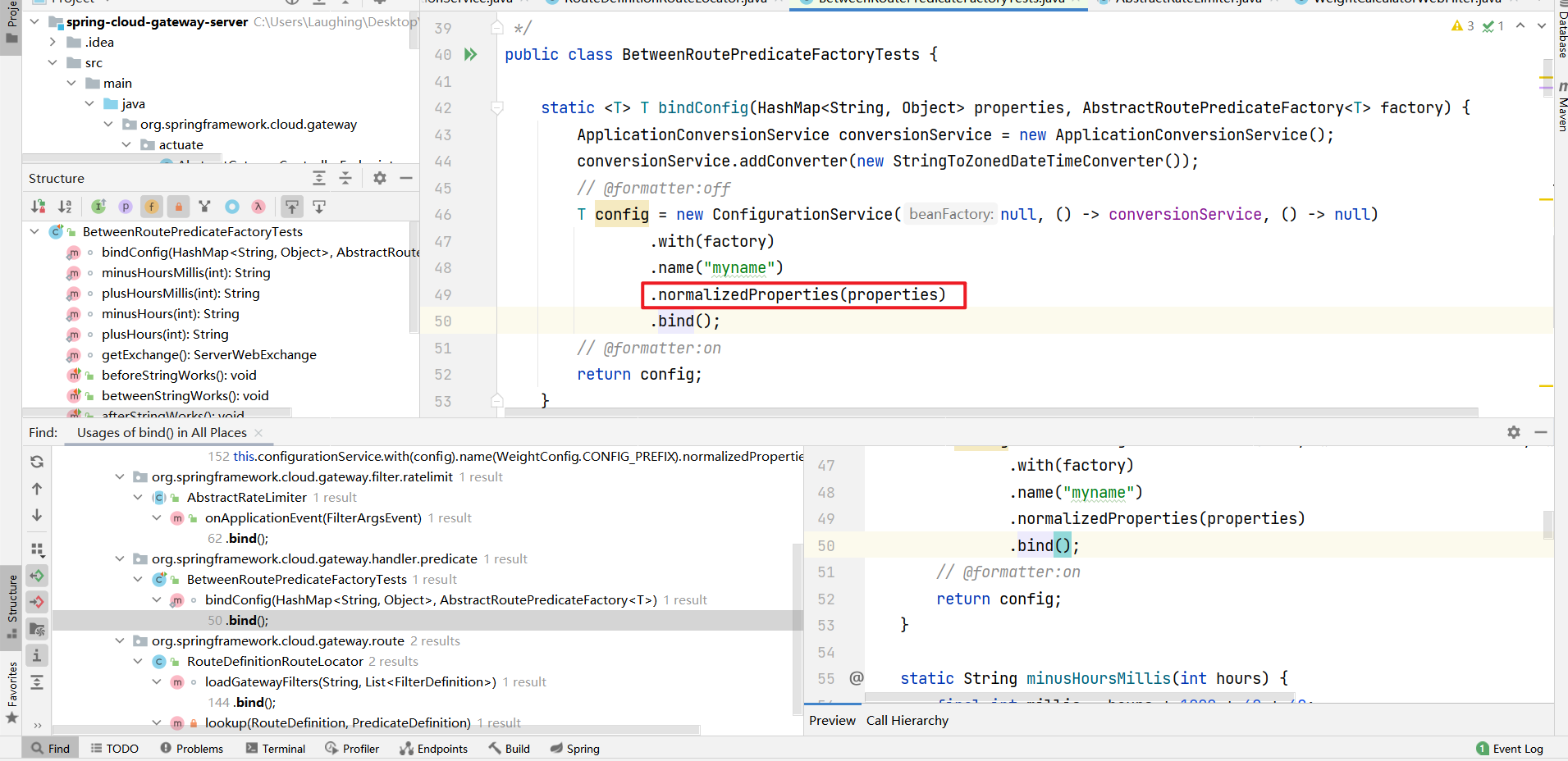
Task: Close the Usages of bind() tab
Action: click(x=258, y=432)
